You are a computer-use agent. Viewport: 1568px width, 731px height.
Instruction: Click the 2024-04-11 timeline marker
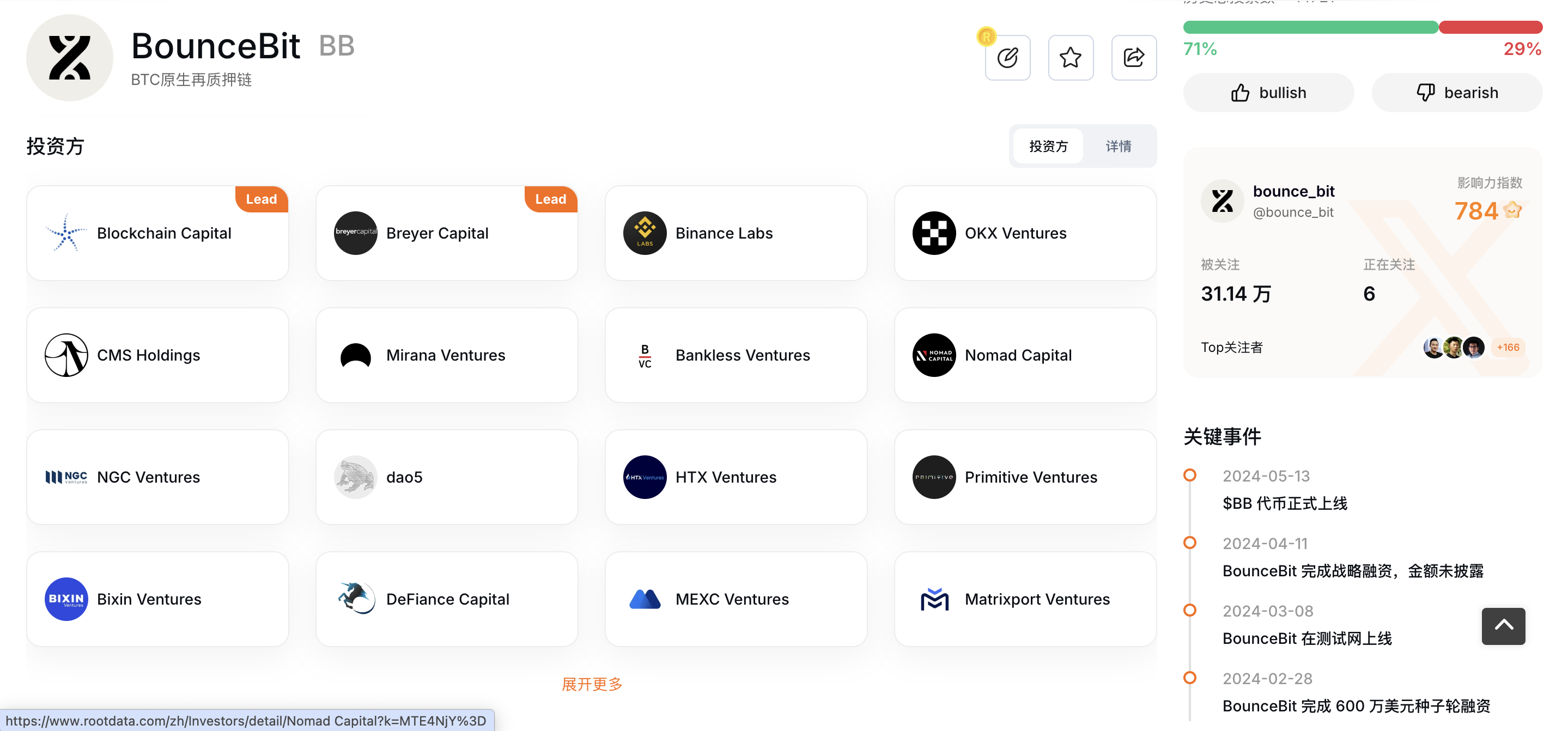(1189, 543)
